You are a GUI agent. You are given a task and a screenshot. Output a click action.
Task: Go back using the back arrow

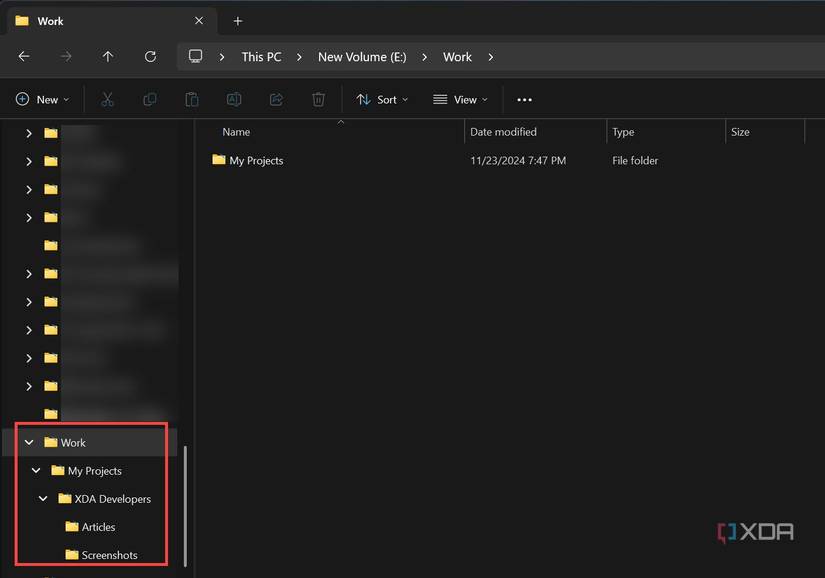click(24, 57)
